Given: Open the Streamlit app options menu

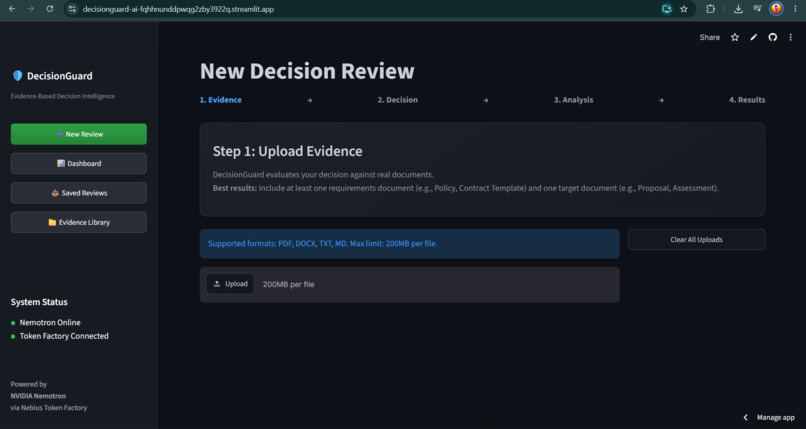Looking at the screenshot, I should (791, 37).
